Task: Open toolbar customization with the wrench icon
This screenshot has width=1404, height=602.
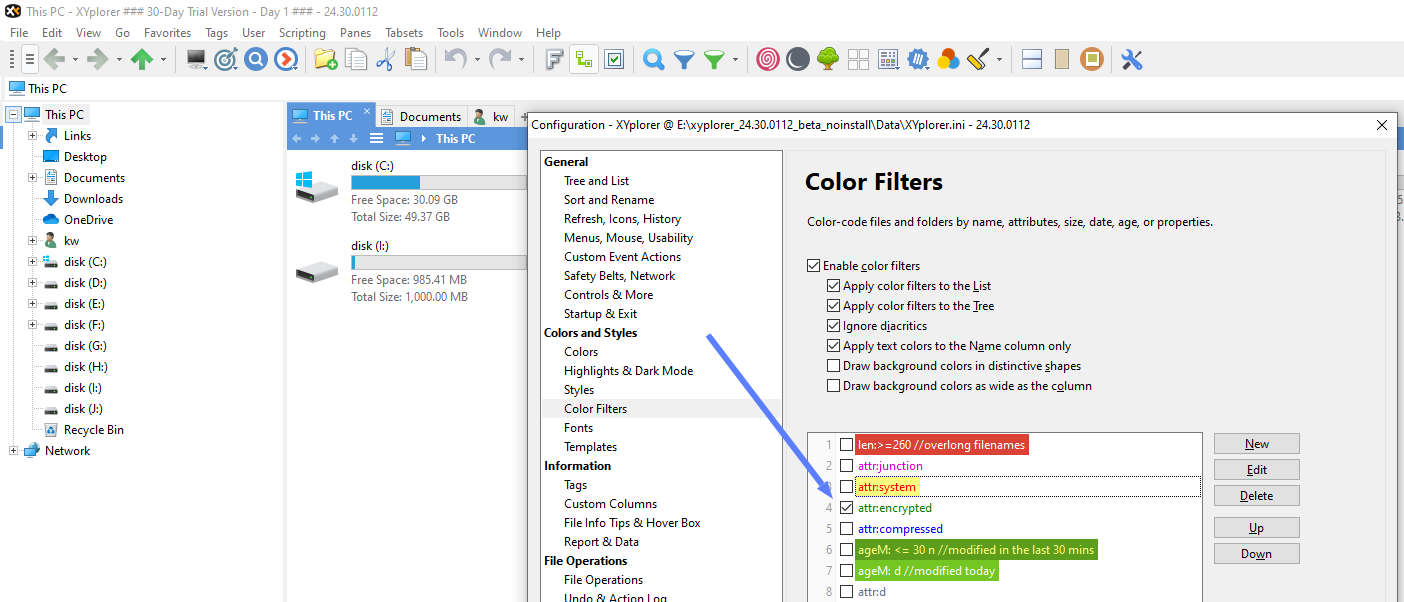Action: pos(1131,59)
